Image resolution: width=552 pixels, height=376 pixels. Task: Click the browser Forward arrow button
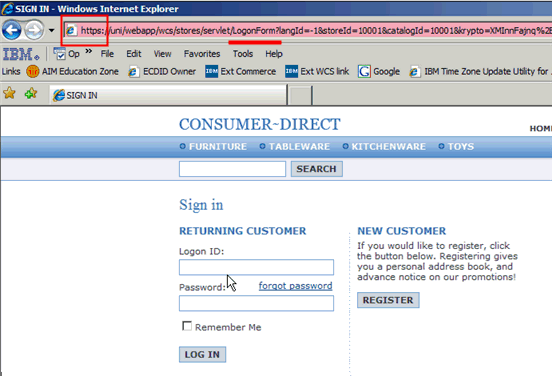coord(34,30)
